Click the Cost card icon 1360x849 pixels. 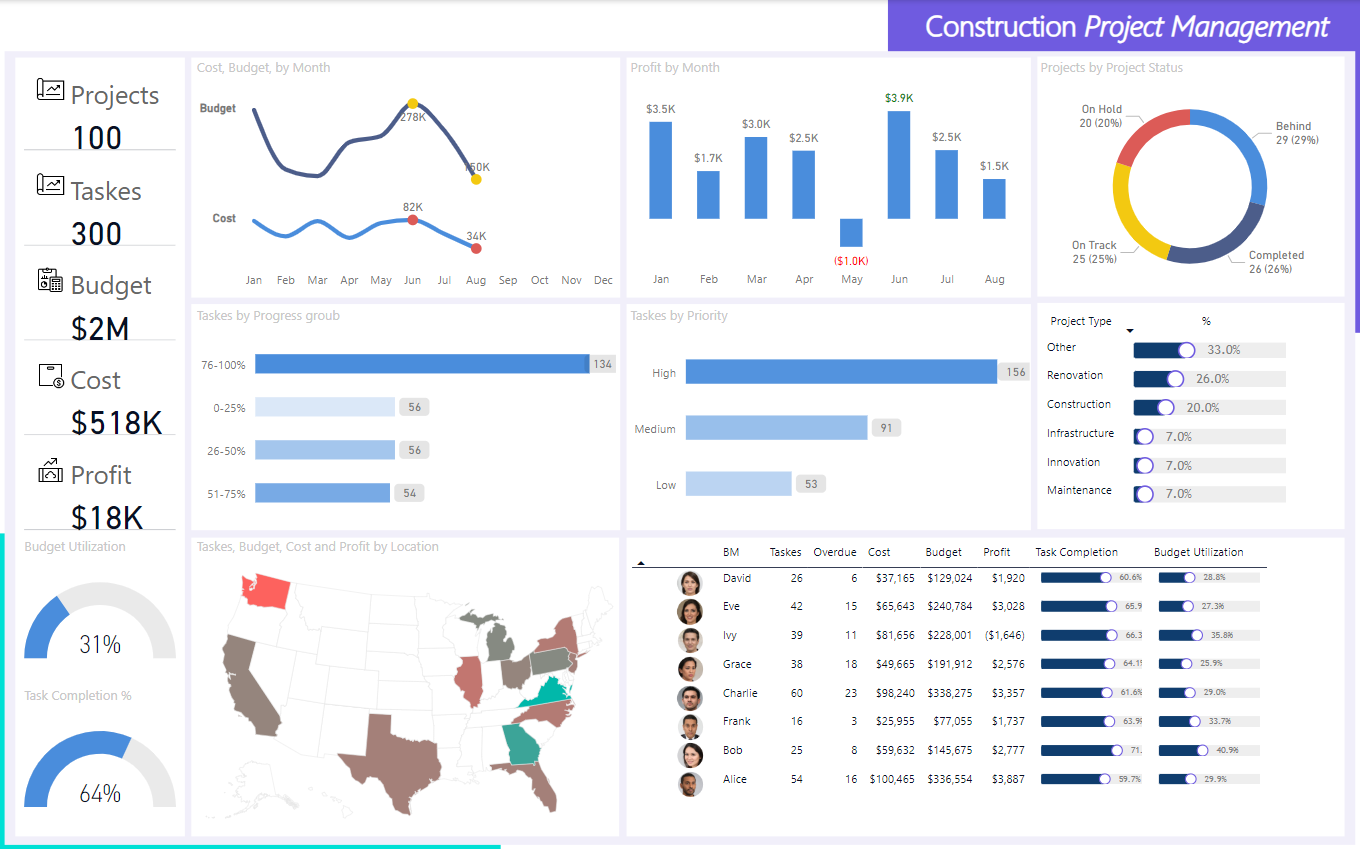click(x=50, y=376)
